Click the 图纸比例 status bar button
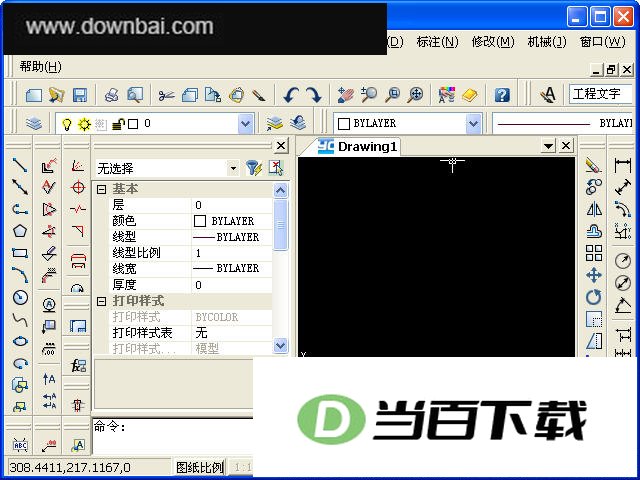This screenshot has height=480, width=640. 200,467
